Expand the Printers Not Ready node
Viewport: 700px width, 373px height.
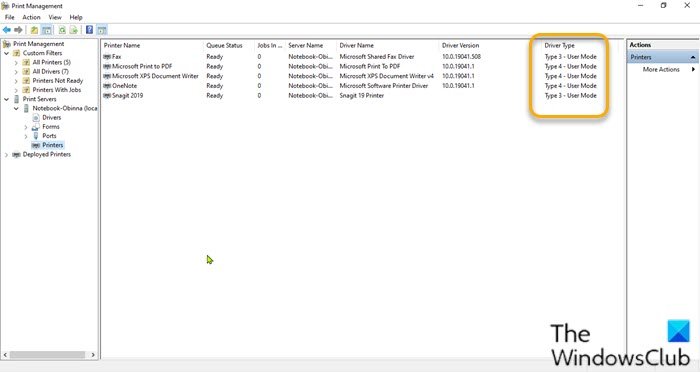(x=16, y=81)
